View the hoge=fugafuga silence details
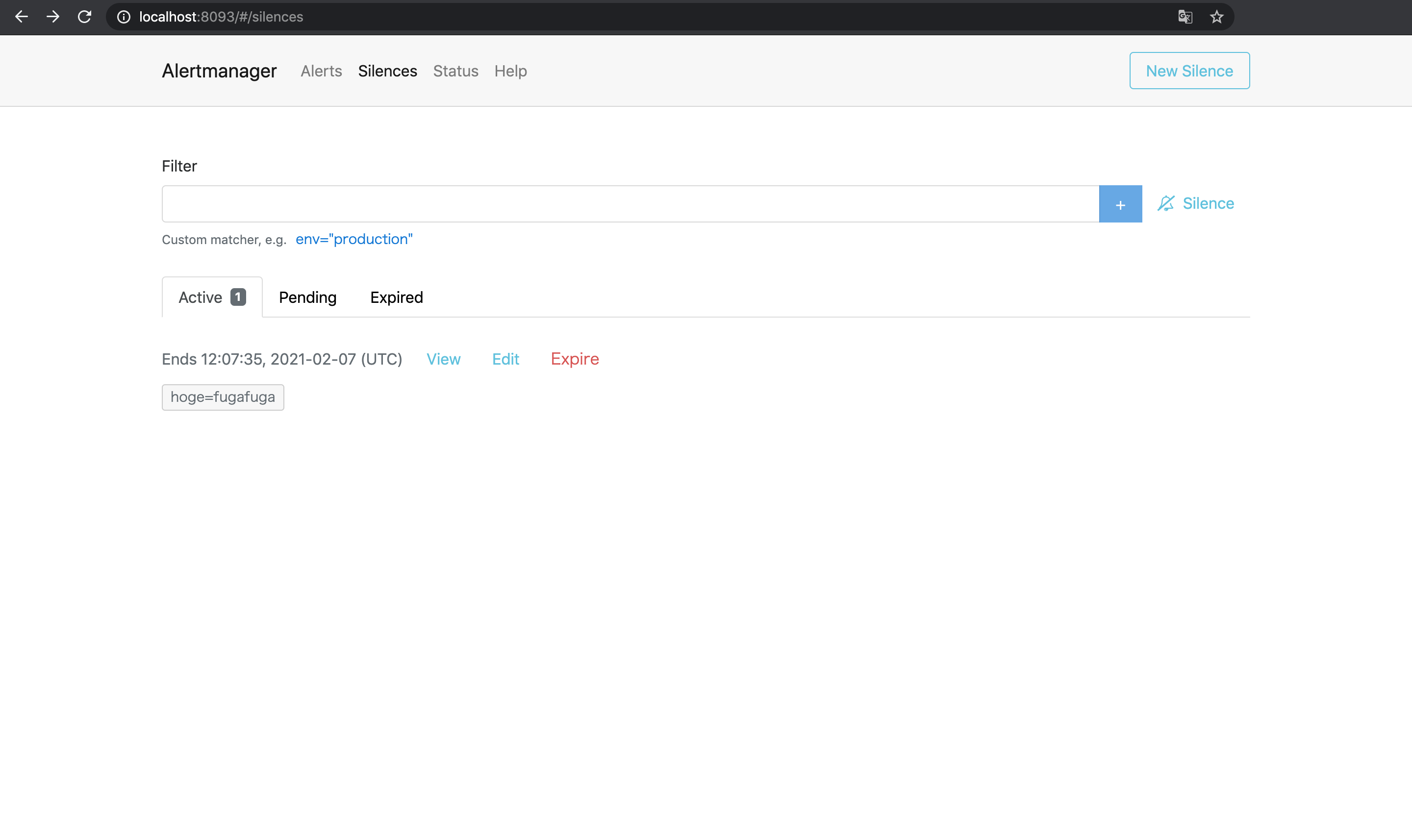Viewport: 1412px width, 840px height. pyautogui.click(x=444, y=359)
